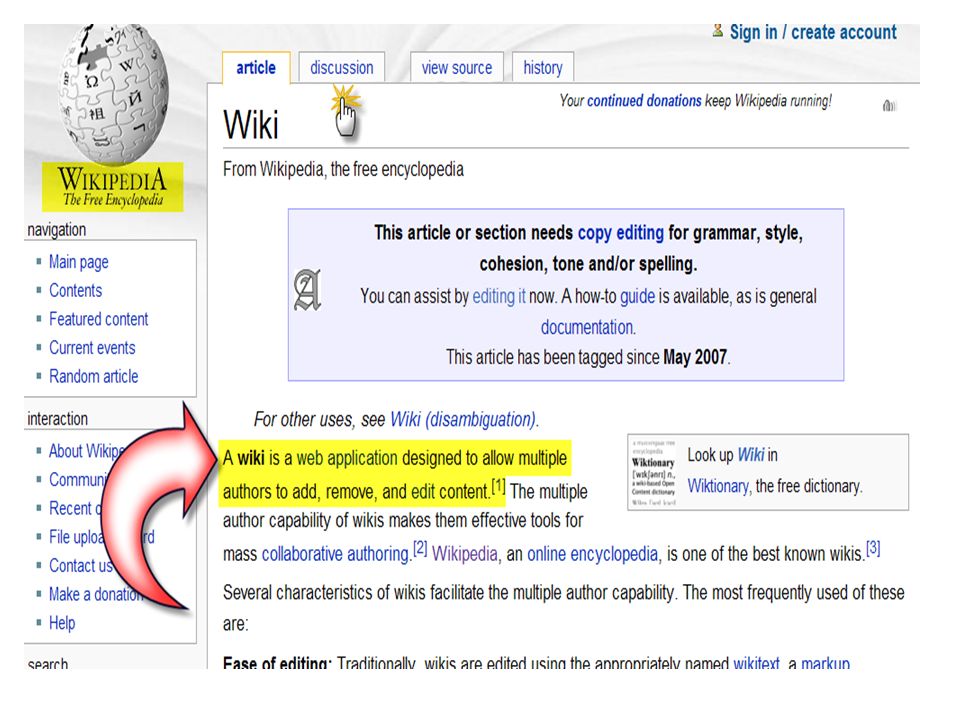Screen dimensions: 960x720
Task: Follow the online encyclopedia link
Action: 593,554
